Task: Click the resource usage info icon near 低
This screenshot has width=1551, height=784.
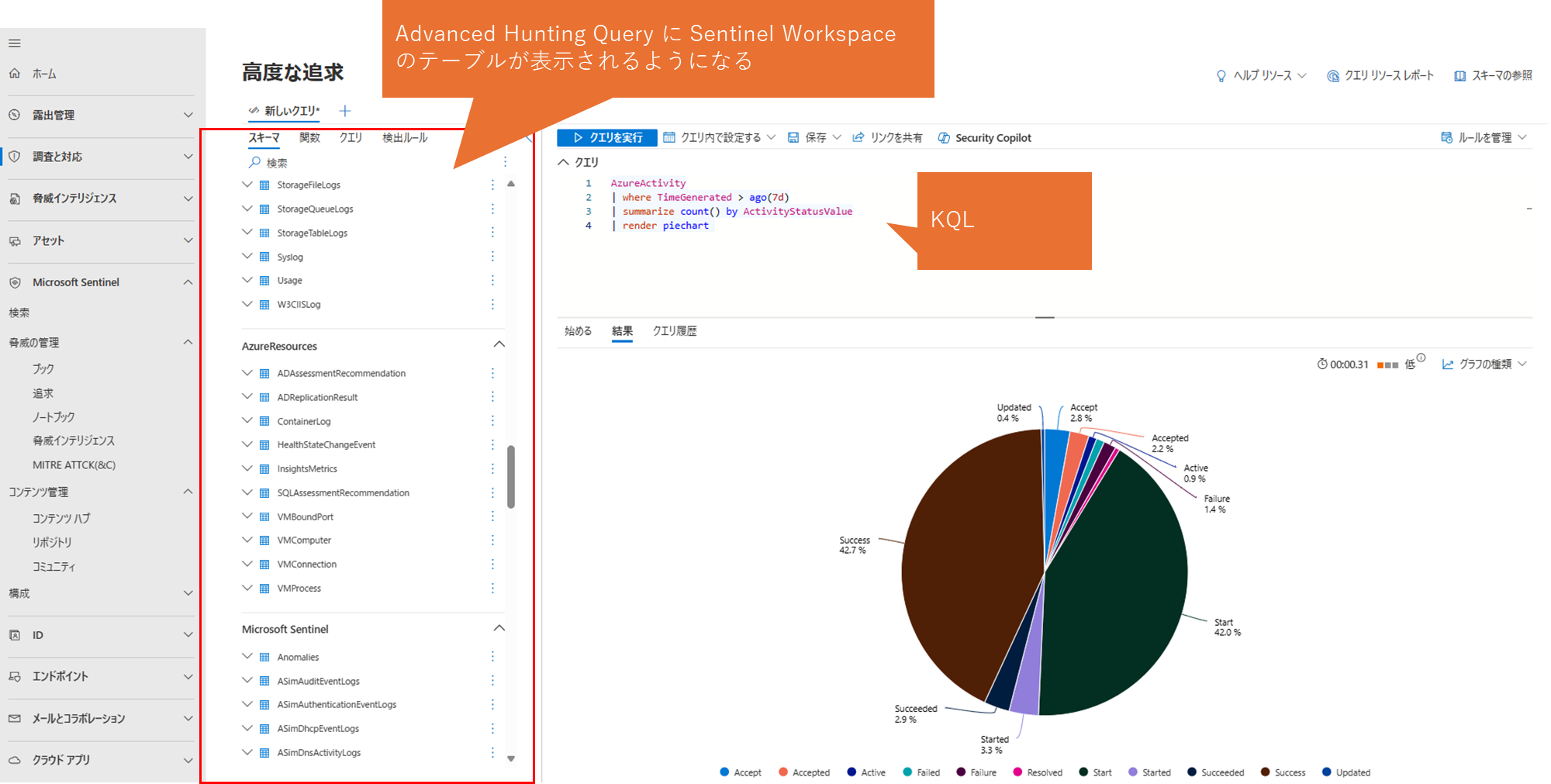Action: coord(1421,358)
